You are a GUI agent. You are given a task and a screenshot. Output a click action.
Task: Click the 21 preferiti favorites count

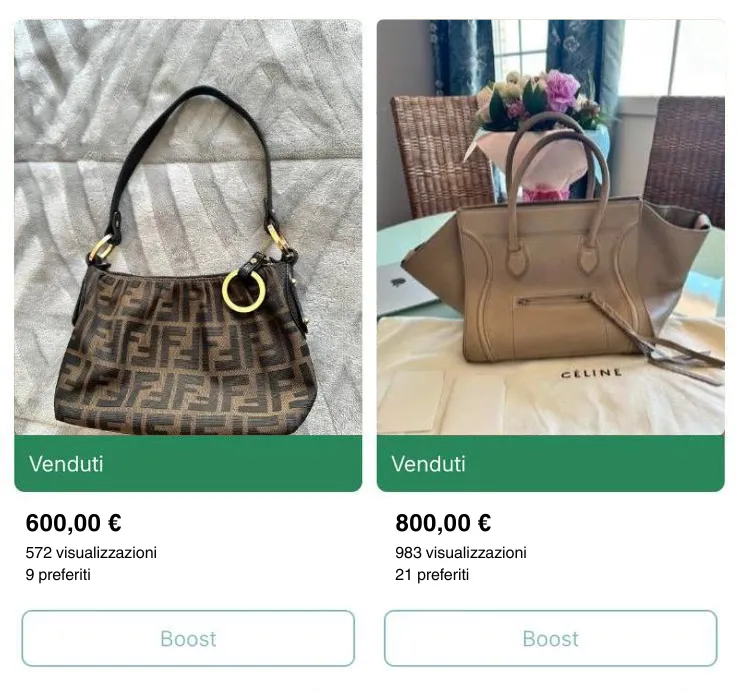click(432, 575)
